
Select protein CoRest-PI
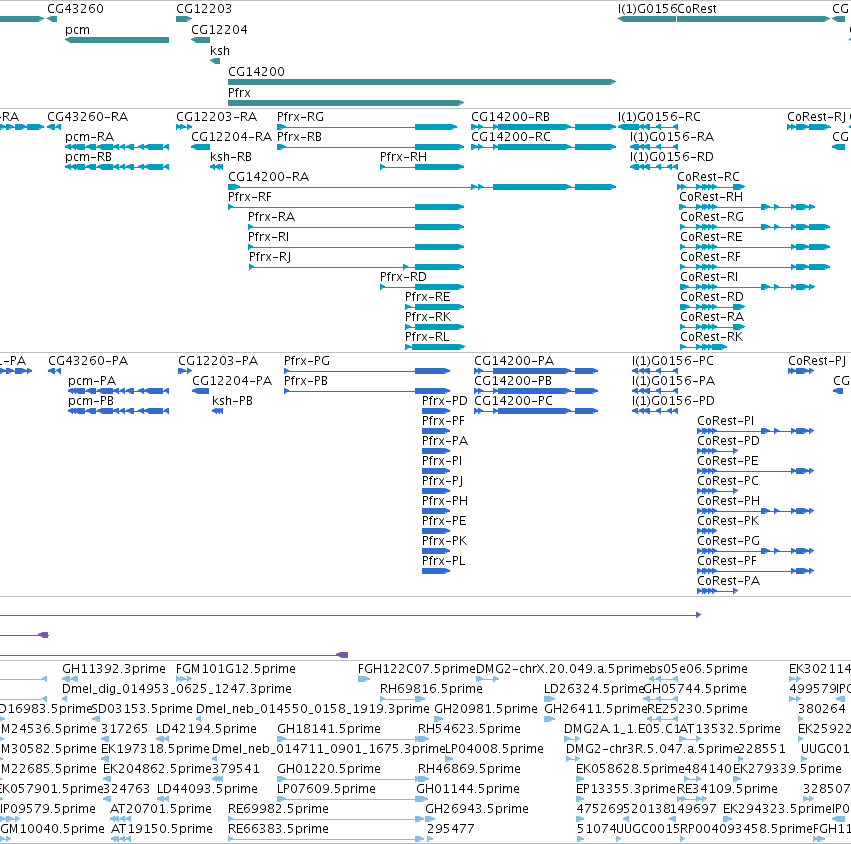coord(755,431)
